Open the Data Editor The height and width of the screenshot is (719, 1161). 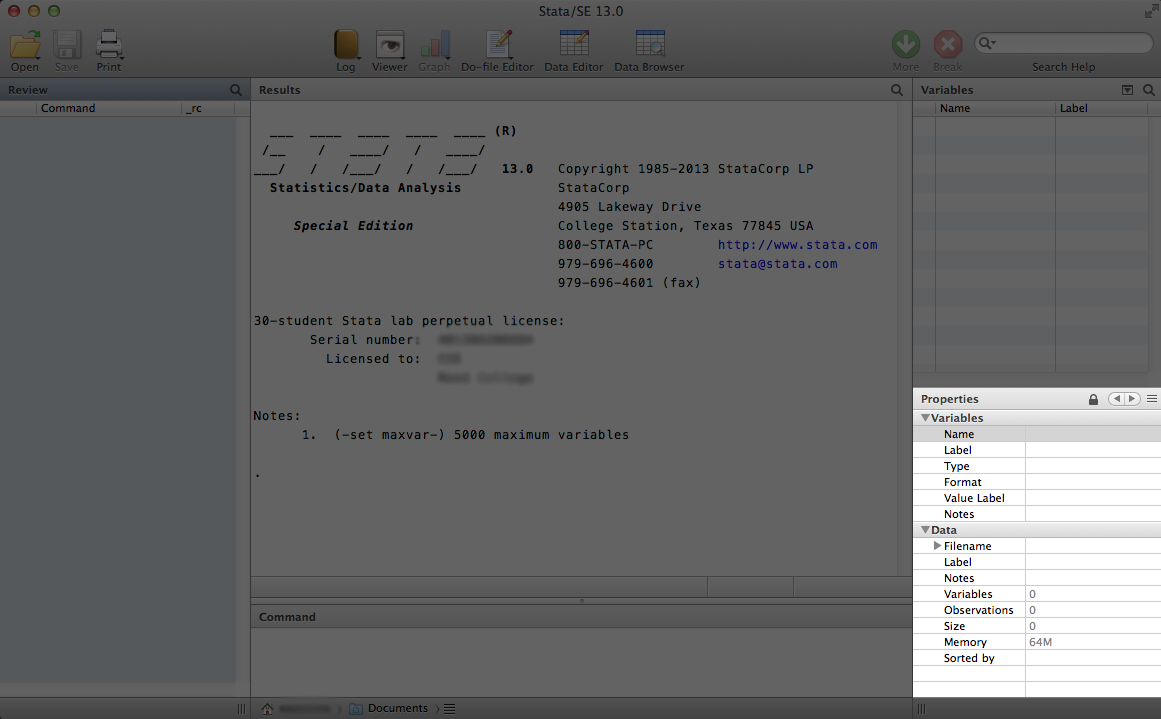(x=573, y=45)
